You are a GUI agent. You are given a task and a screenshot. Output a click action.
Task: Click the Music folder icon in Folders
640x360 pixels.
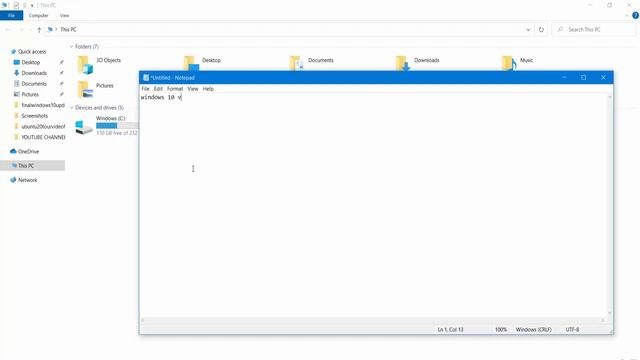pyautogui.click(x=509, y=63)
